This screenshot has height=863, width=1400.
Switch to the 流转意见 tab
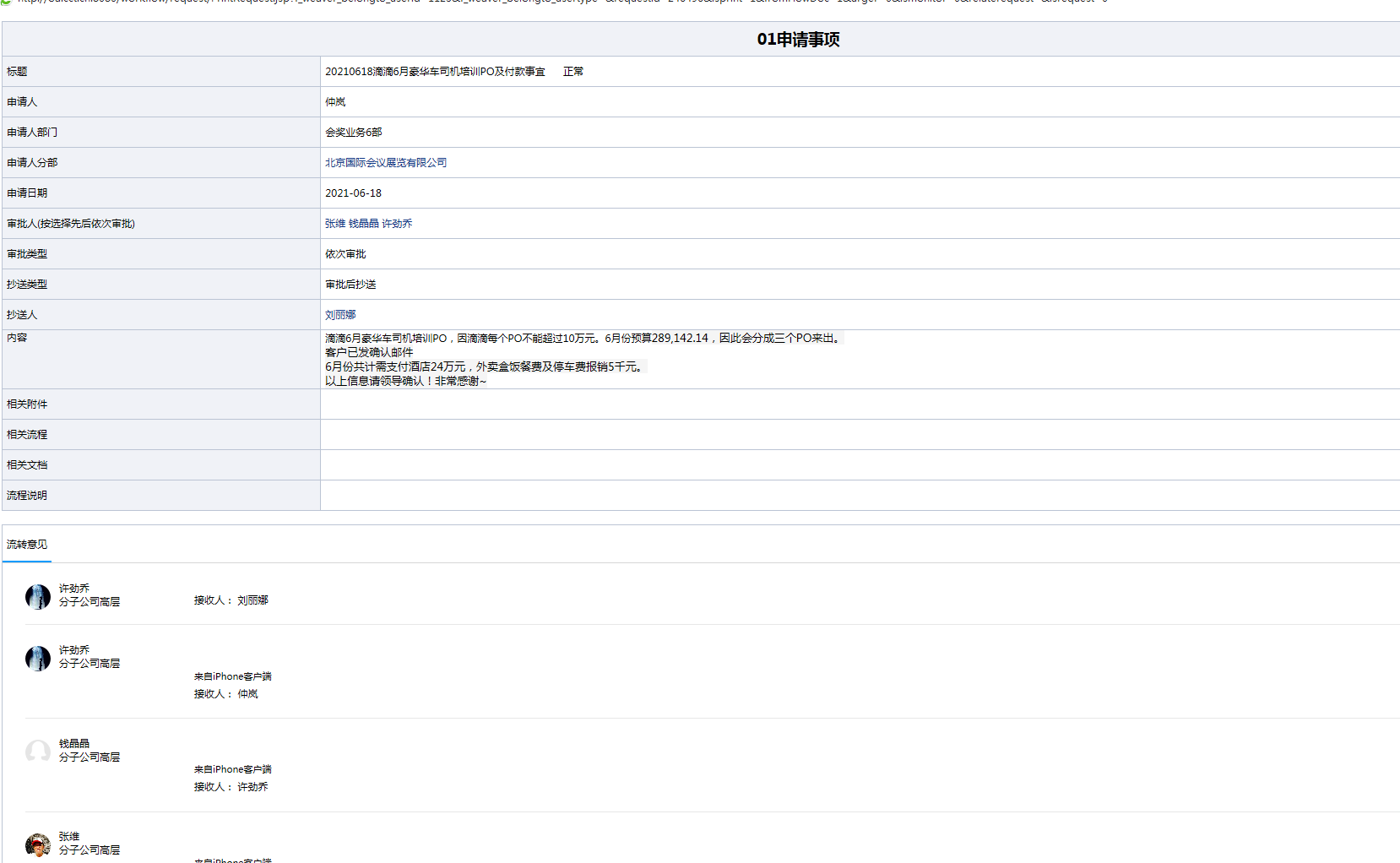(27, 545)
